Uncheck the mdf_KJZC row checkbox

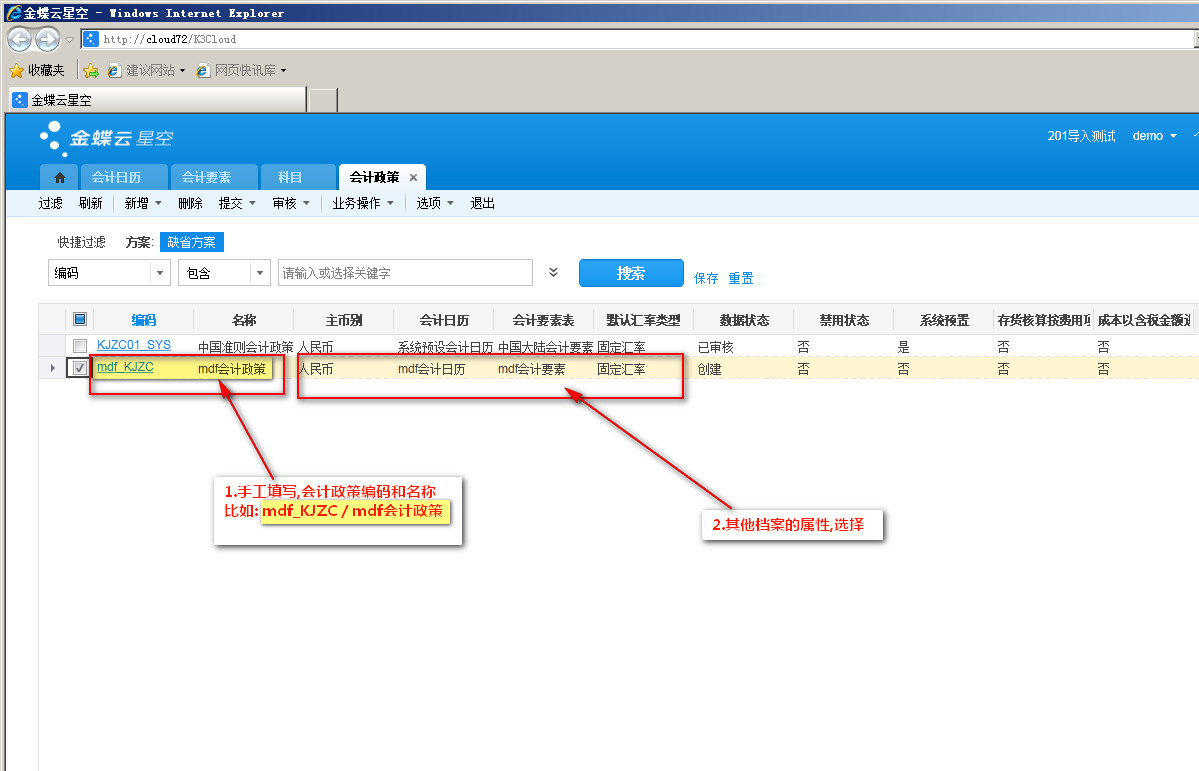click(80, 368)
